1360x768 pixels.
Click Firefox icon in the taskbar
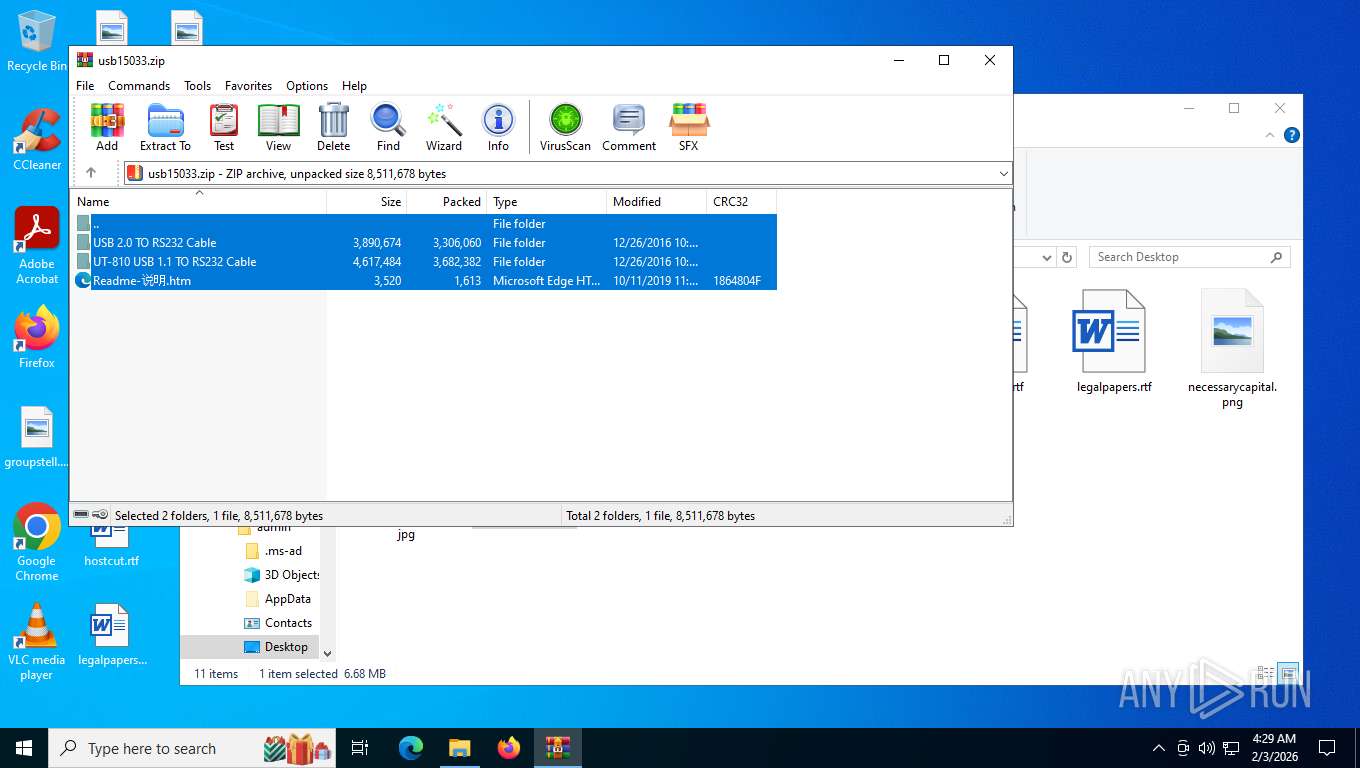pyautogui.click(x=509, y=748)
